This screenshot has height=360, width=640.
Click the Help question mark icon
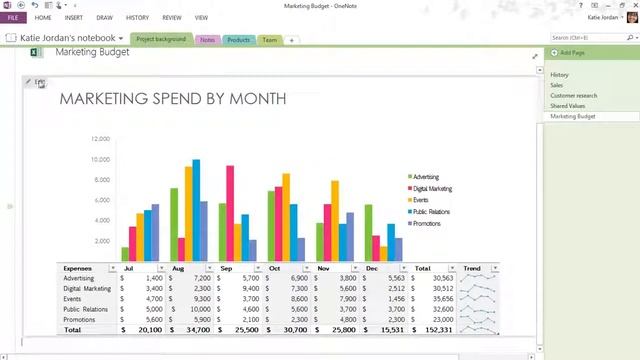click(x=581, y=5)
